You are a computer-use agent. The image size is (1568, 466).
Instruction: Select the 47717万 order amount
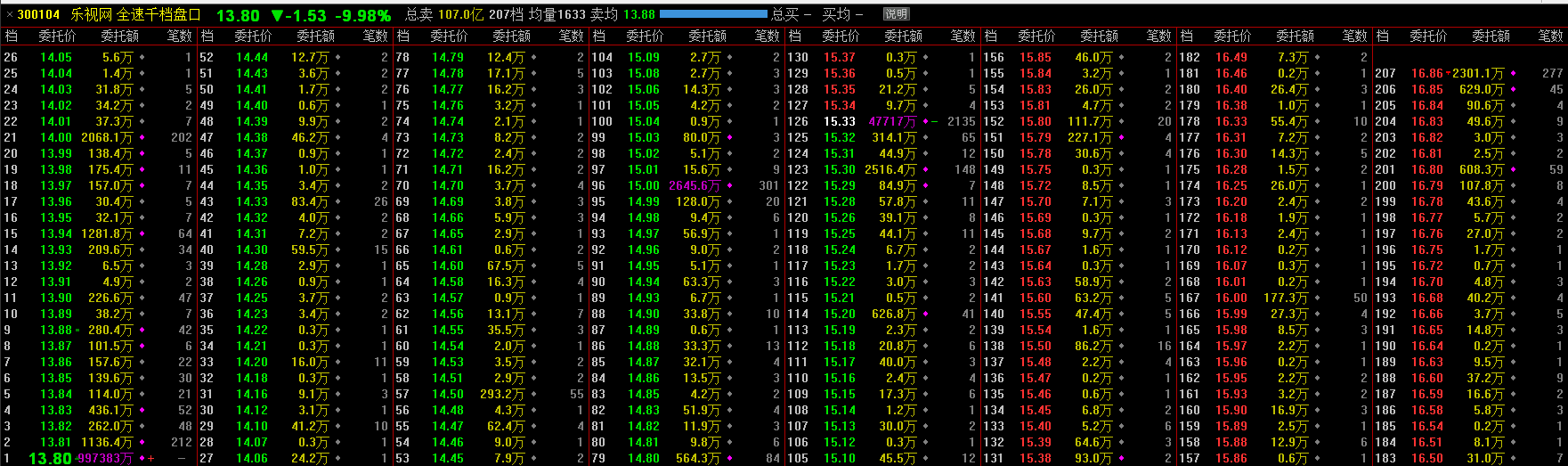click(892, 121)
